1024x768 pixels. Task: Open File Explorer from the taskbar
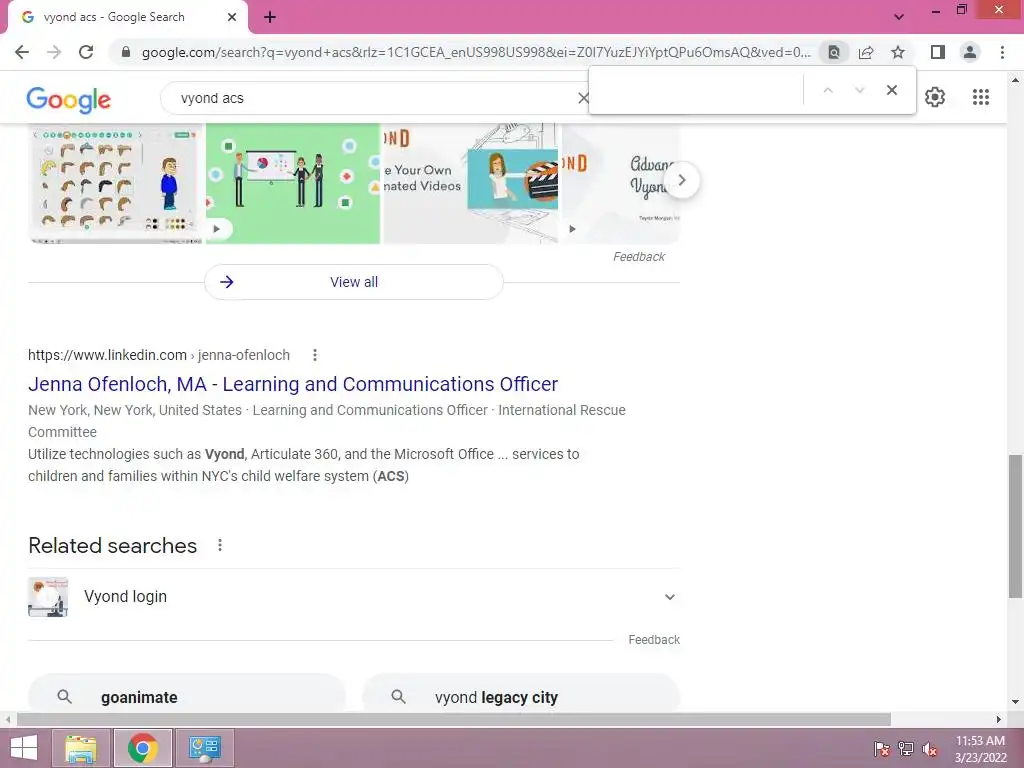[x=80, y=748]
